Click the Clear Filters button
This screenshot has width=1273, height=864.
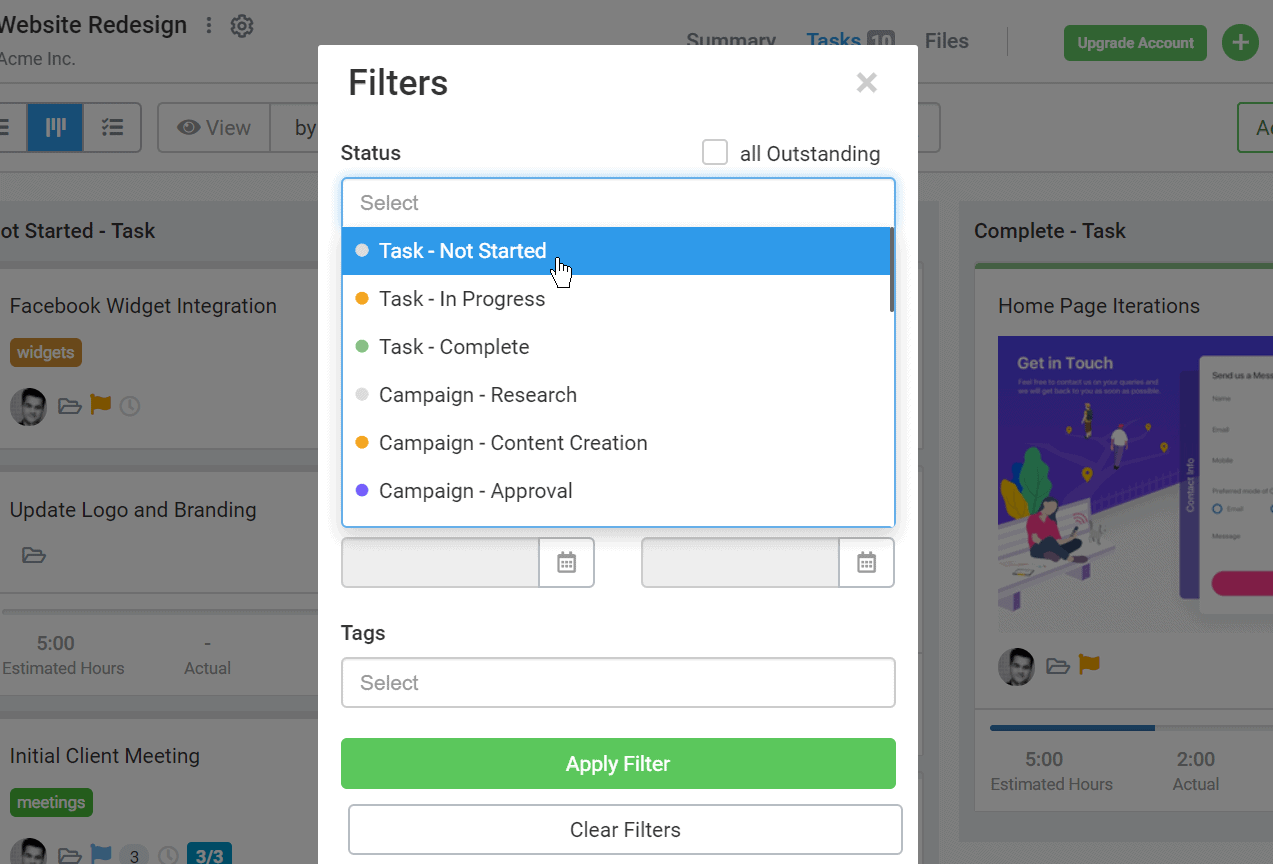click(x=625, y=830)
